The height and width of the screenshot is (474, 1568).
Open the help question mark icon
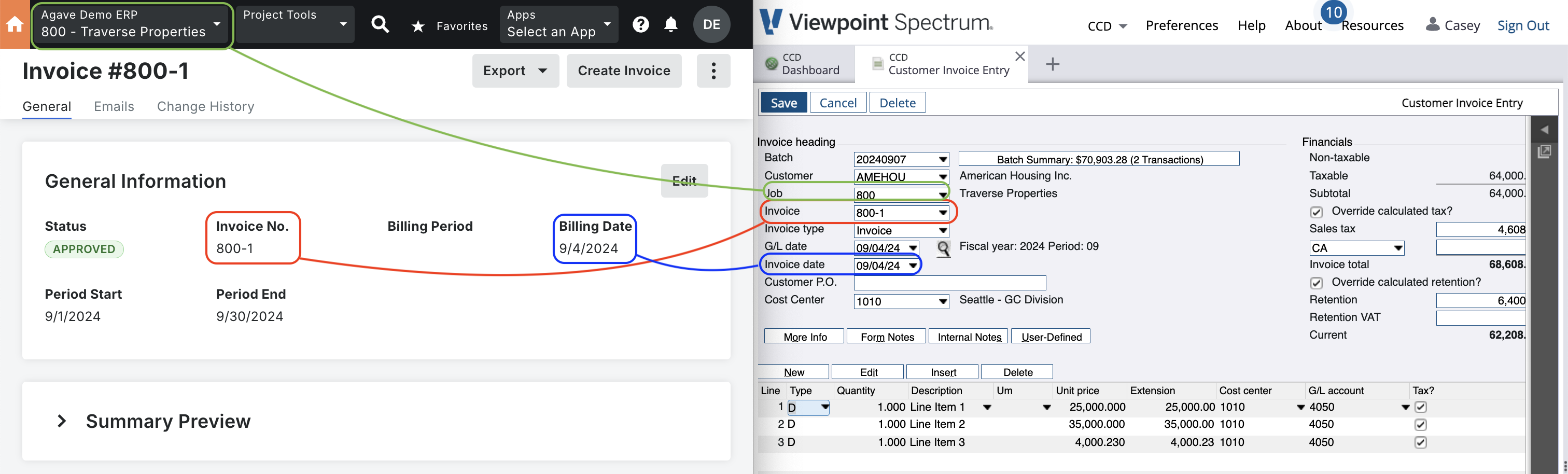click(640, 24)
